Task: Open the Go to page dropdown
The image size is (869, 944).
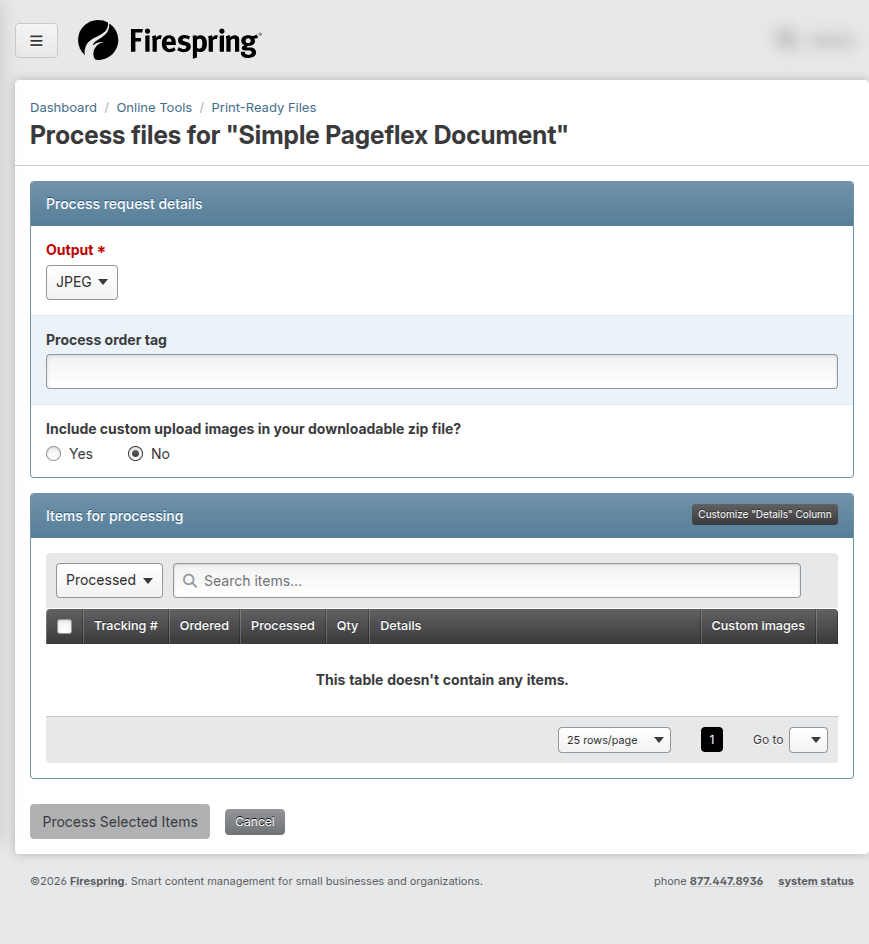Action: click(x=808, y=740)
